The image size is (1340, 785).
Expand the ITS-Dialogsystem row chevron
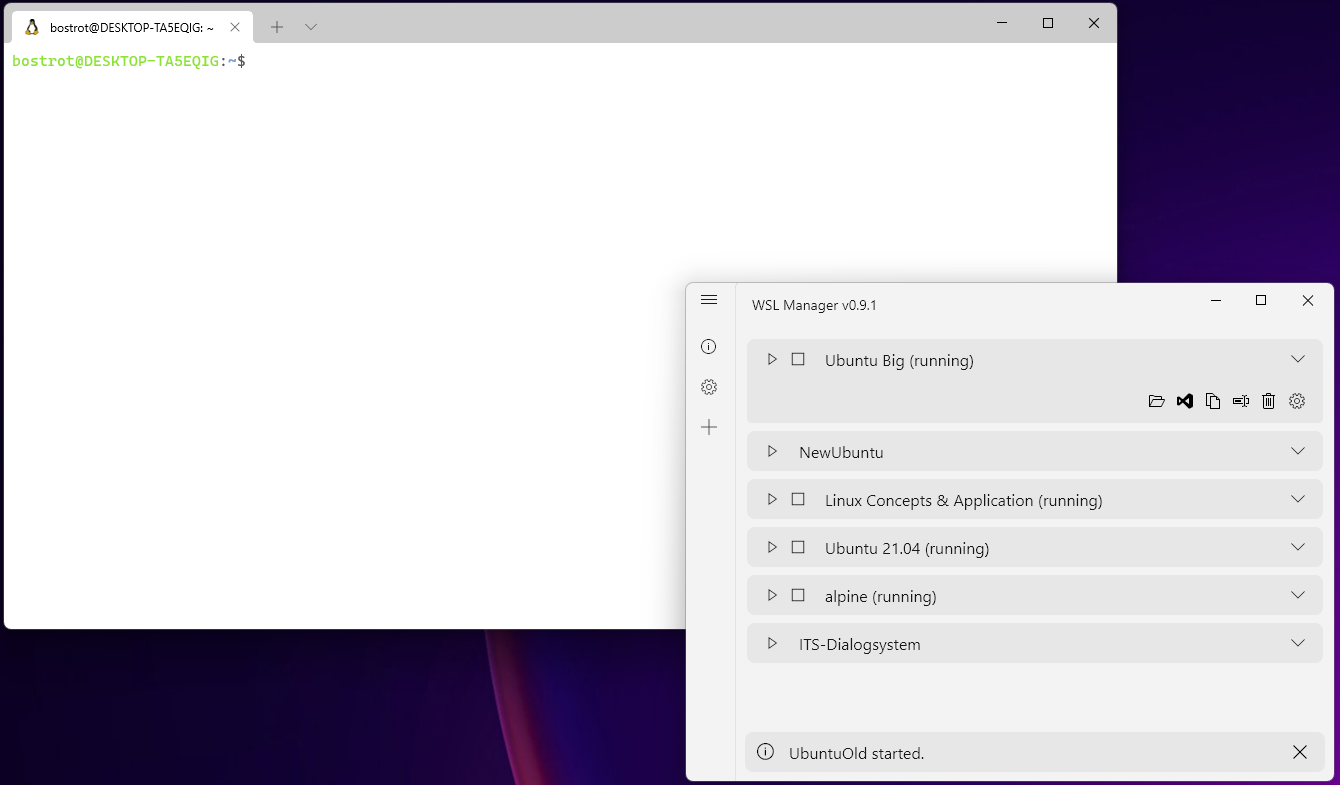point(1298,643)
